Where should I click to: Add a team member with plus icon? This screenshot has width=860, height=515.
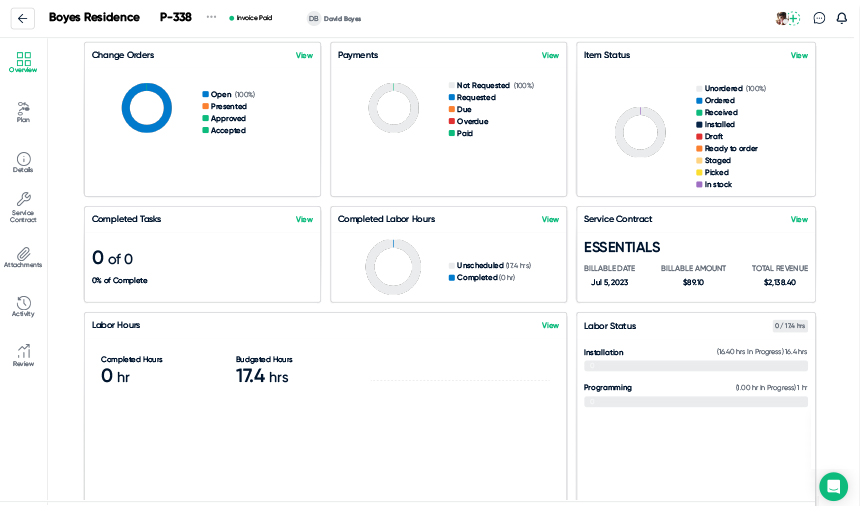(x=794, y=19)
